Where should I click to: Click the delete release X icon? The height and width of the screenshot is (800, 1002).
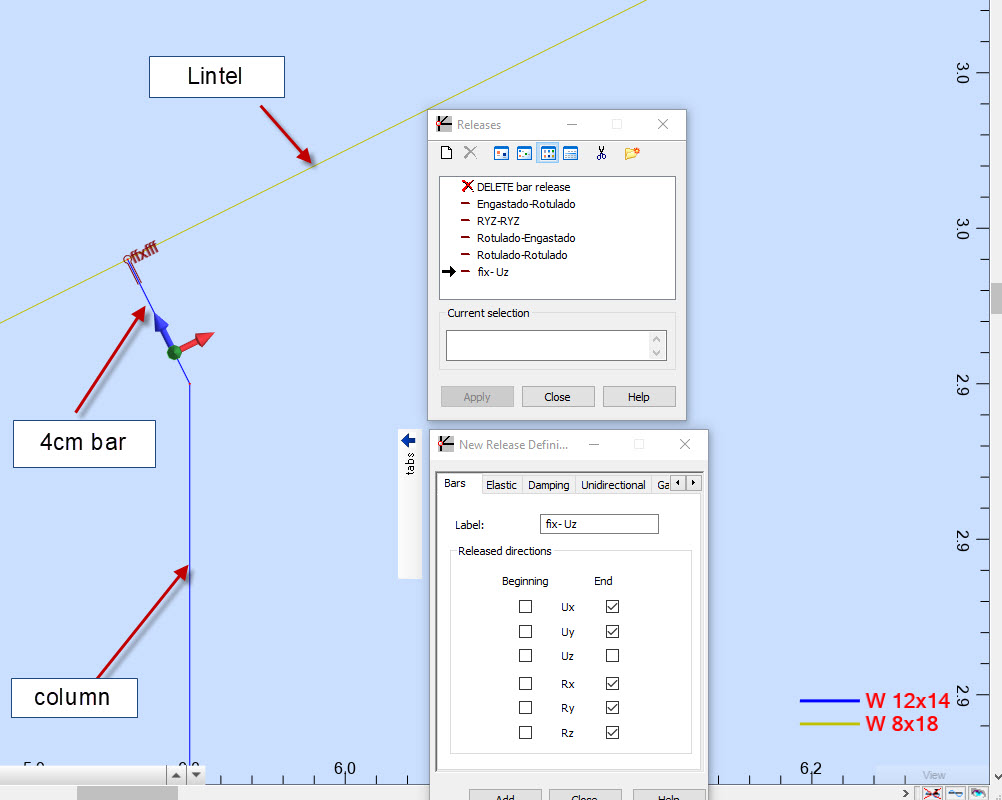[470, 153]
